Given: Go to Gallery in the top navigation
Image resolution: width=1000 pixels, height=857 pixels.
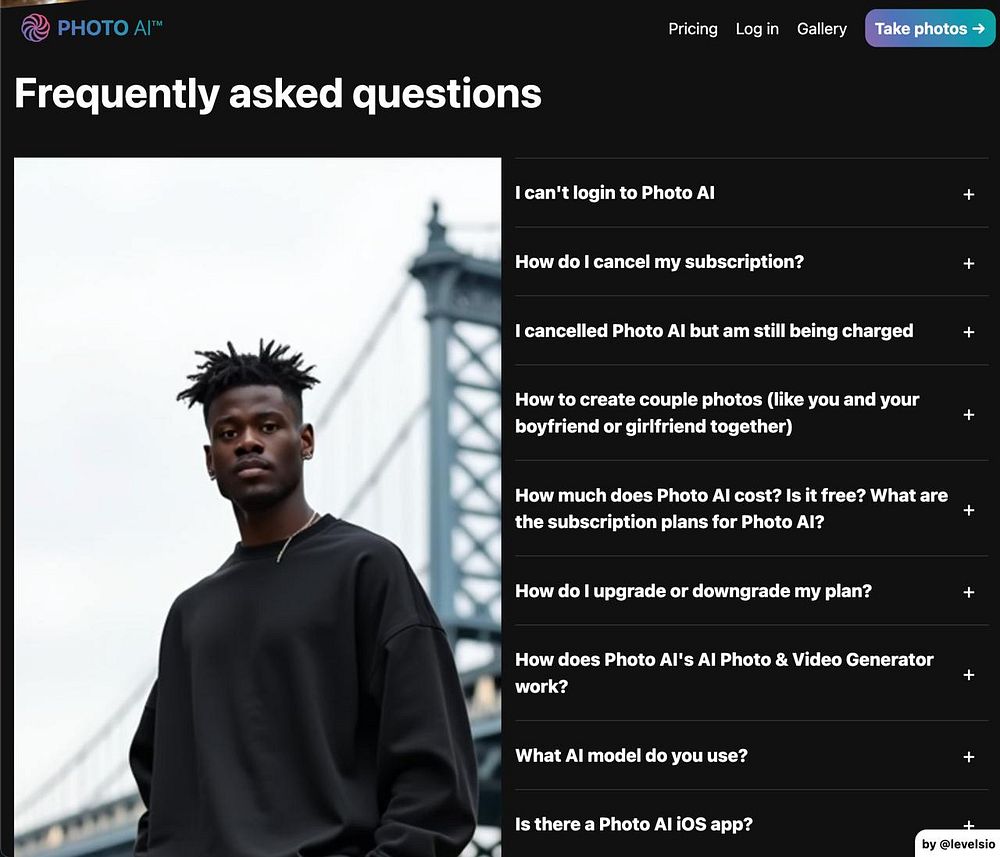Looking at the screenshot, I should click(821, 29).
